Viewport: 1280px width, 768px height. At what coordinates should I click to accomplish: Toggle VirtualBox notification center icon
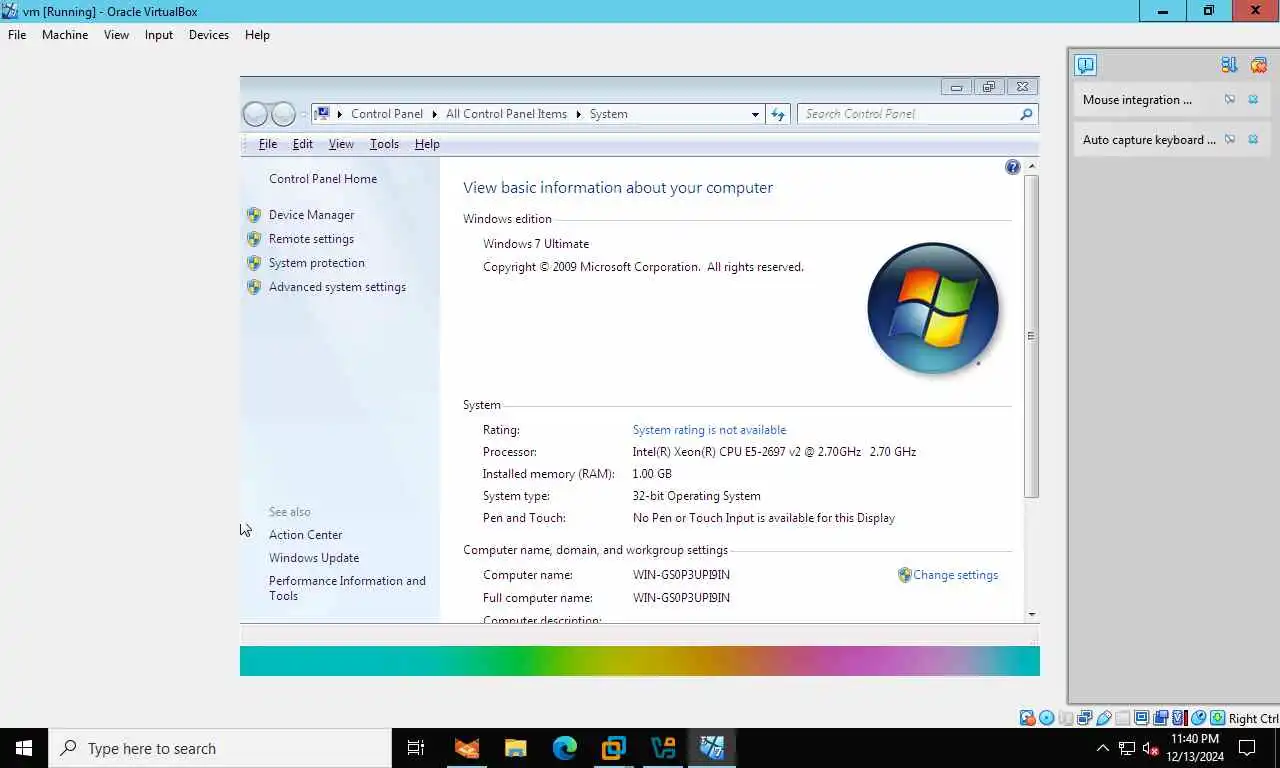(1086, 65)
